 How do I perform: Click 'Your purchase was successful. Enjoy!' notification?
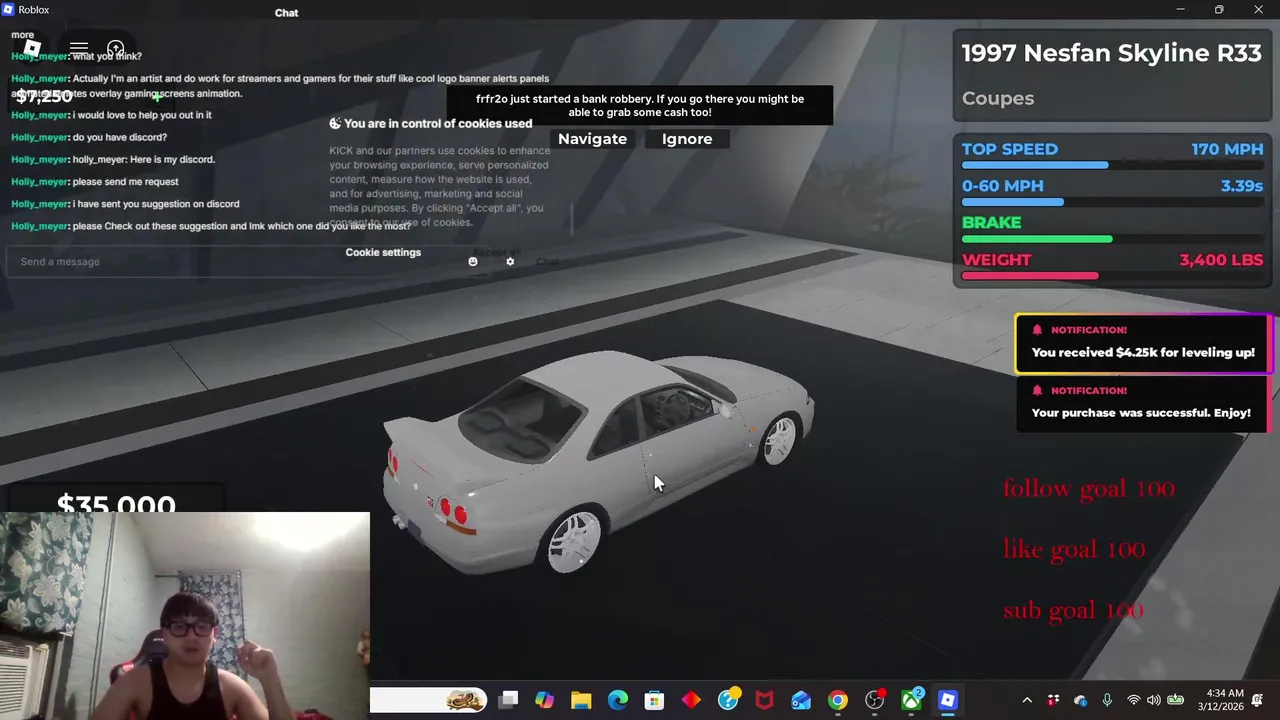pos(1142,404)
